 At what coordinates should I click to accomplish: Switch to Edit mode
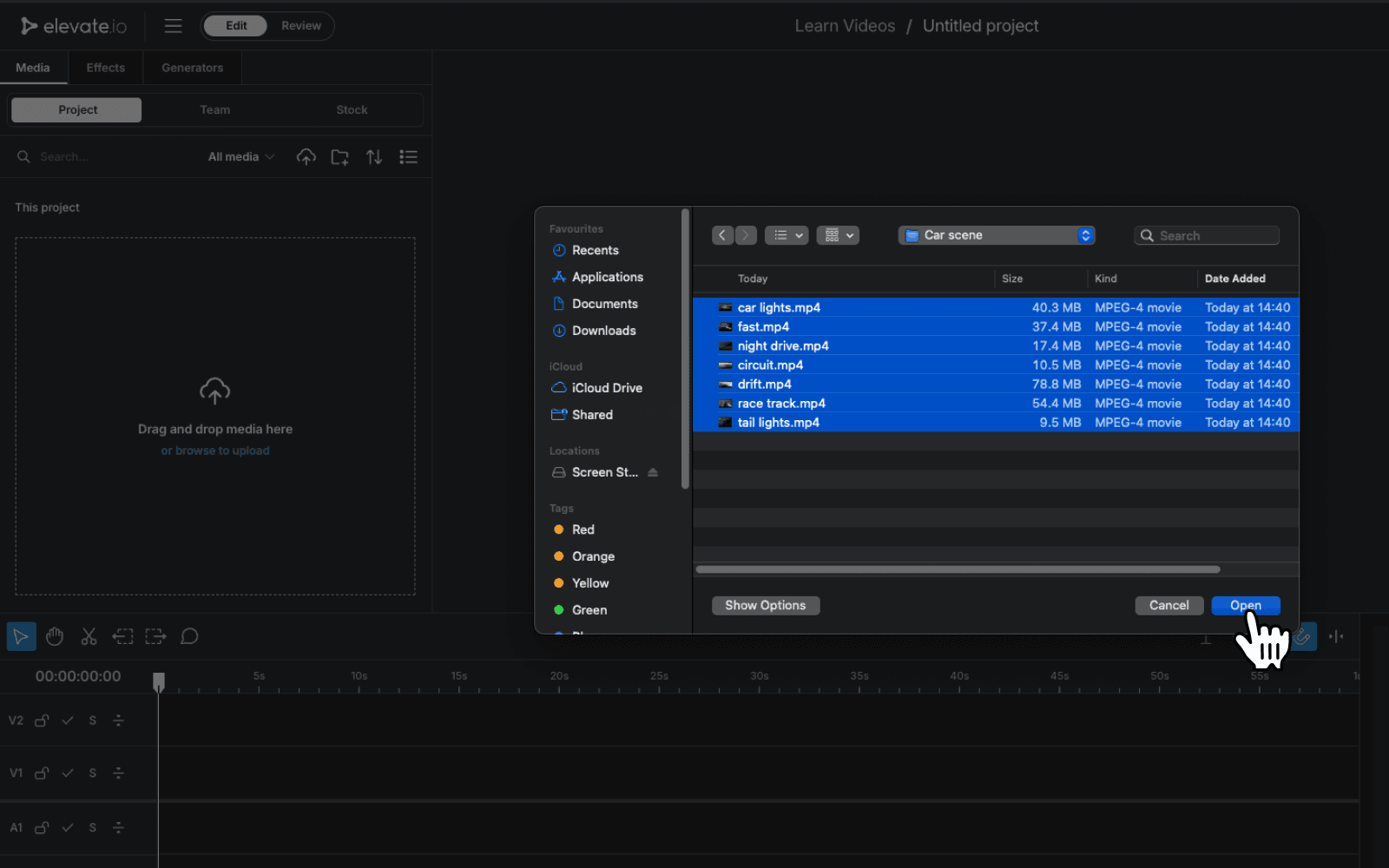236,26
